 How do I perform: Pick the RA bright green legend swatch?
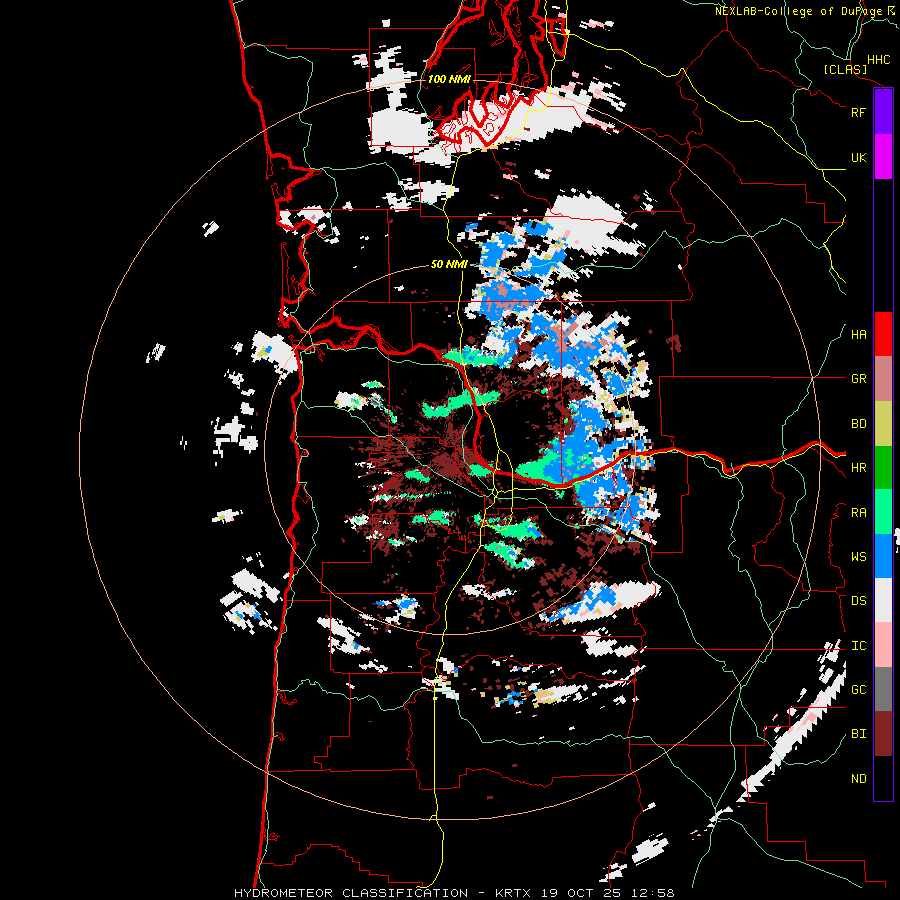pyautogui.click(x=883, y=512)
